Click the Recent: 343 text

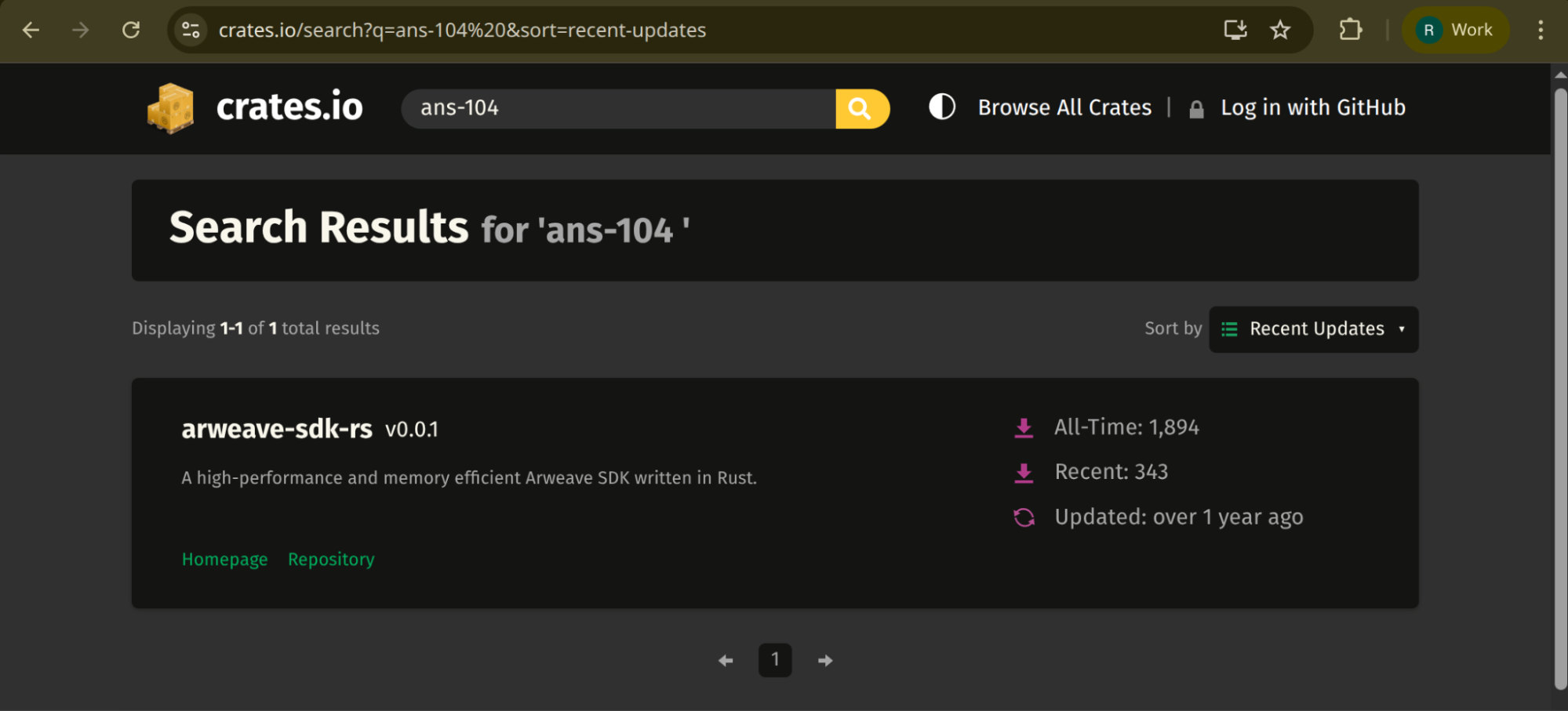coord(1111,472)
